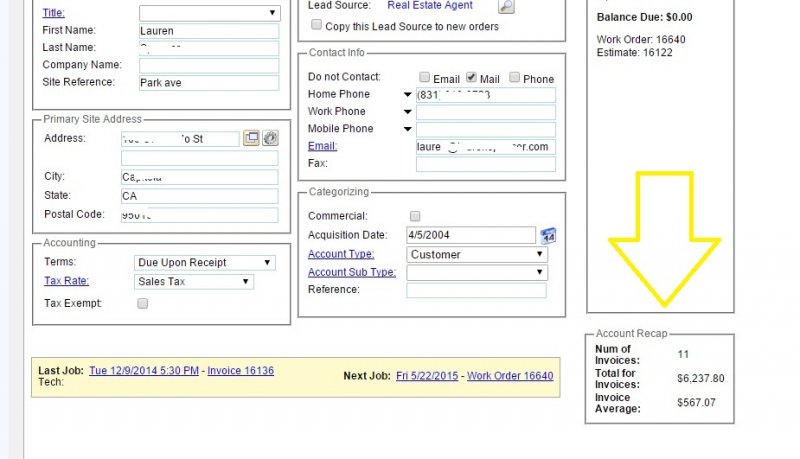
Task: Click the Lead Source search magnifier icon
Action: pyautogui.click(x=506, y=6)
